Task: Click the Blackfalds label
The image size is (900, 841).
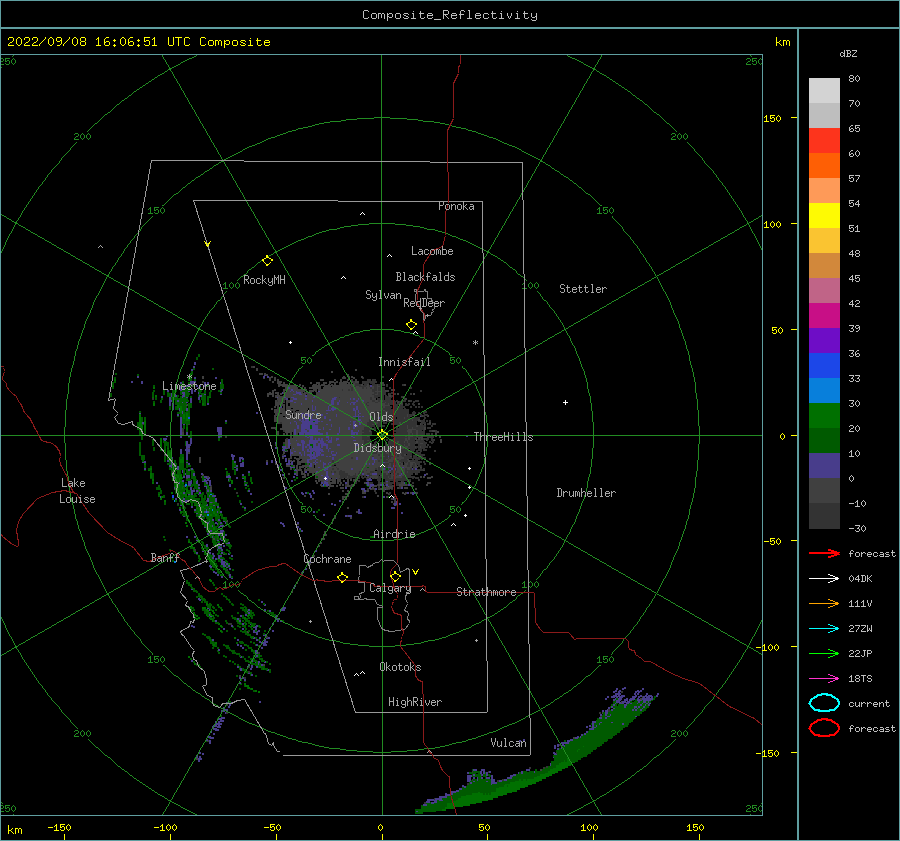Action: 425,277
